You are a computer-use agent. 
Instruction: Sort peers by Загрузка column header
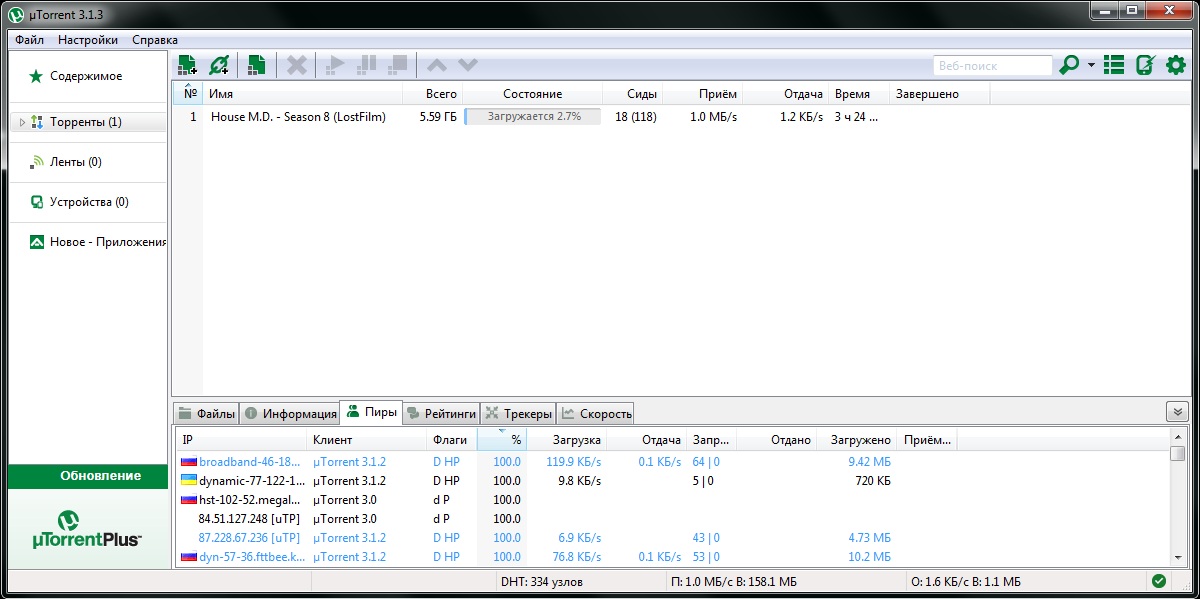point(566,440)
